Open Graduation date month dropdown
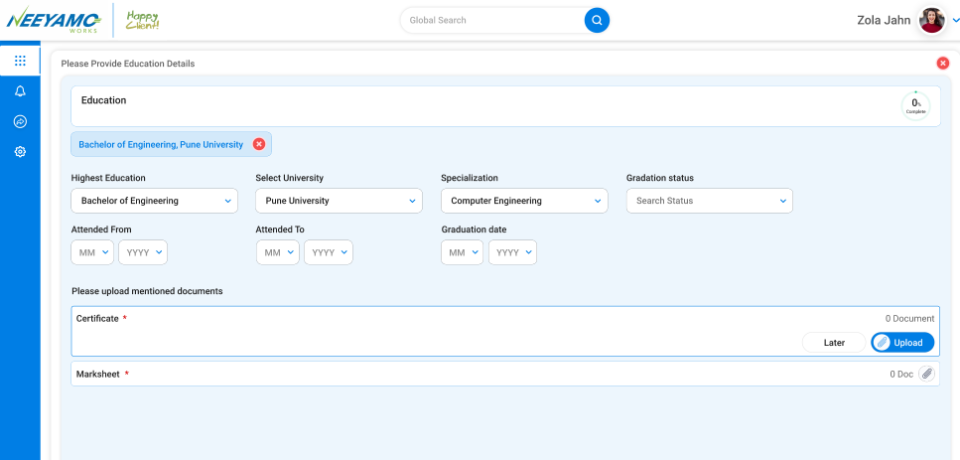The image size is (960, 460). tap(462, 252)
